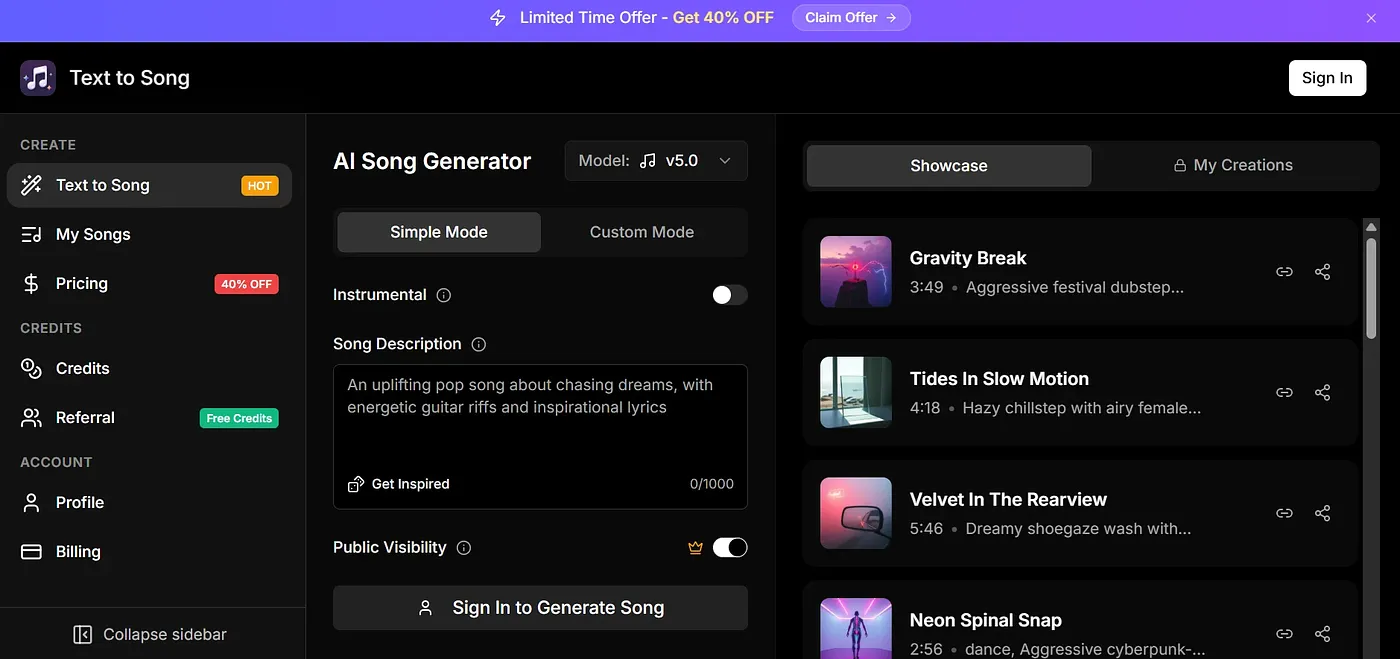
Task: Click the 0/1000 character counter
Action: (712, 484)
